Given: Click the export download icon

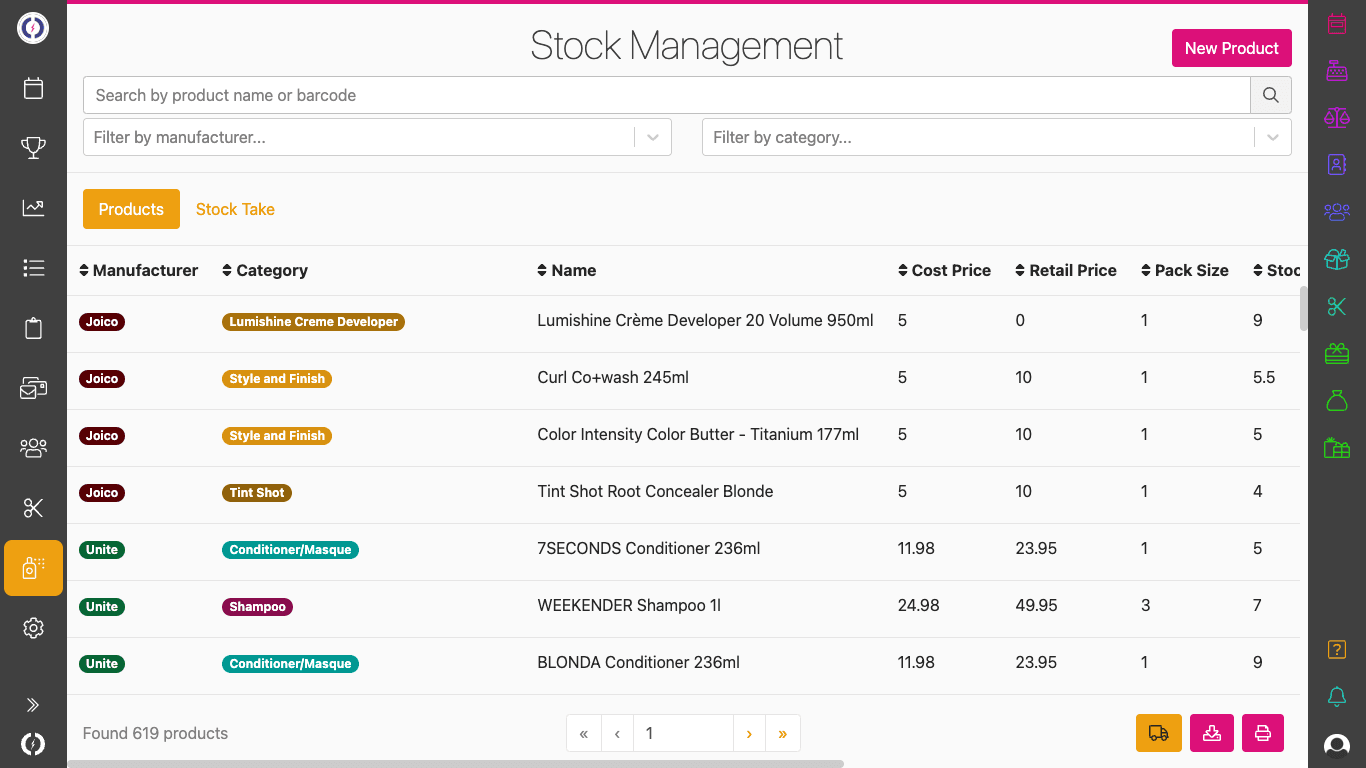Looking at the screenshot, I should [x=1211, y=733].
